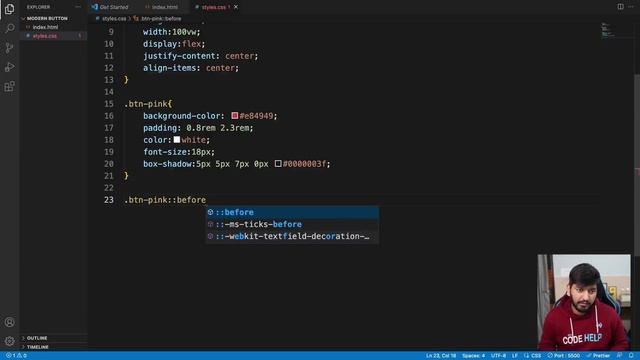640x360 pixels.
Task: Click the .btn-pink selector on line 15
Action: click(x=146, y=104)
